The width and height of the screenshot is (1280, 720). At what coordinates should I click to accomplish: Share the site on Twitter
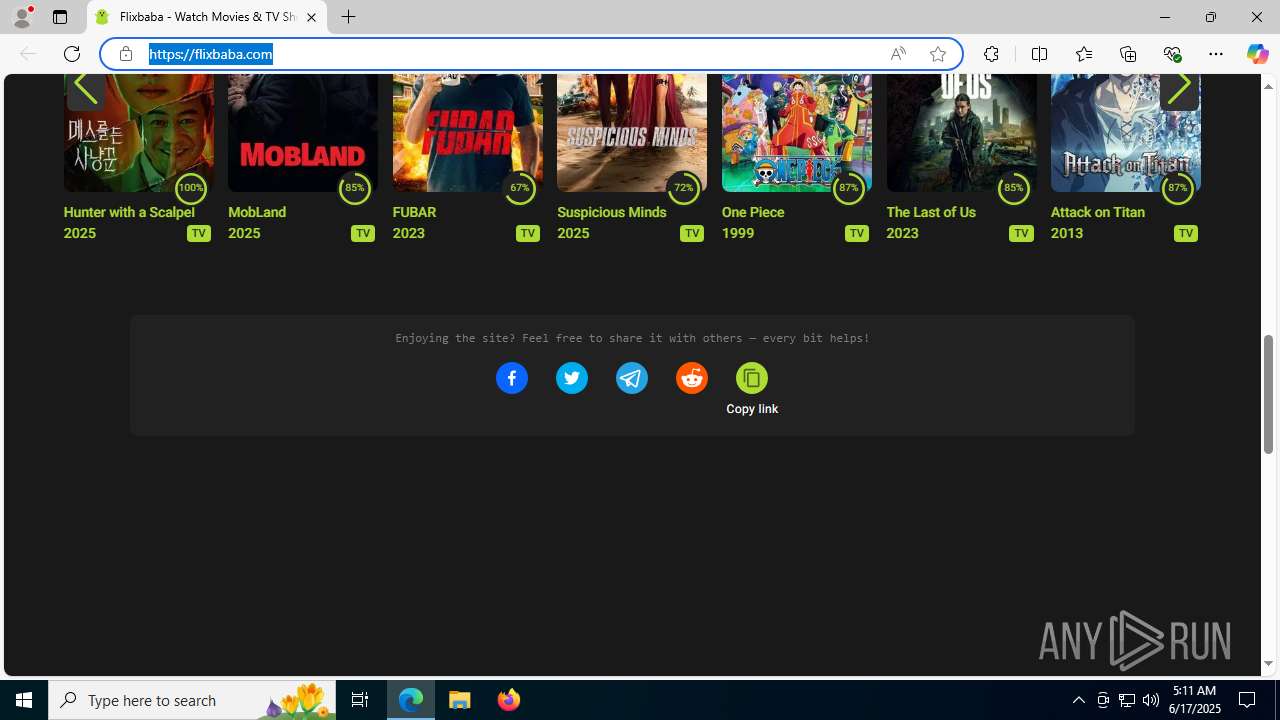572,378
